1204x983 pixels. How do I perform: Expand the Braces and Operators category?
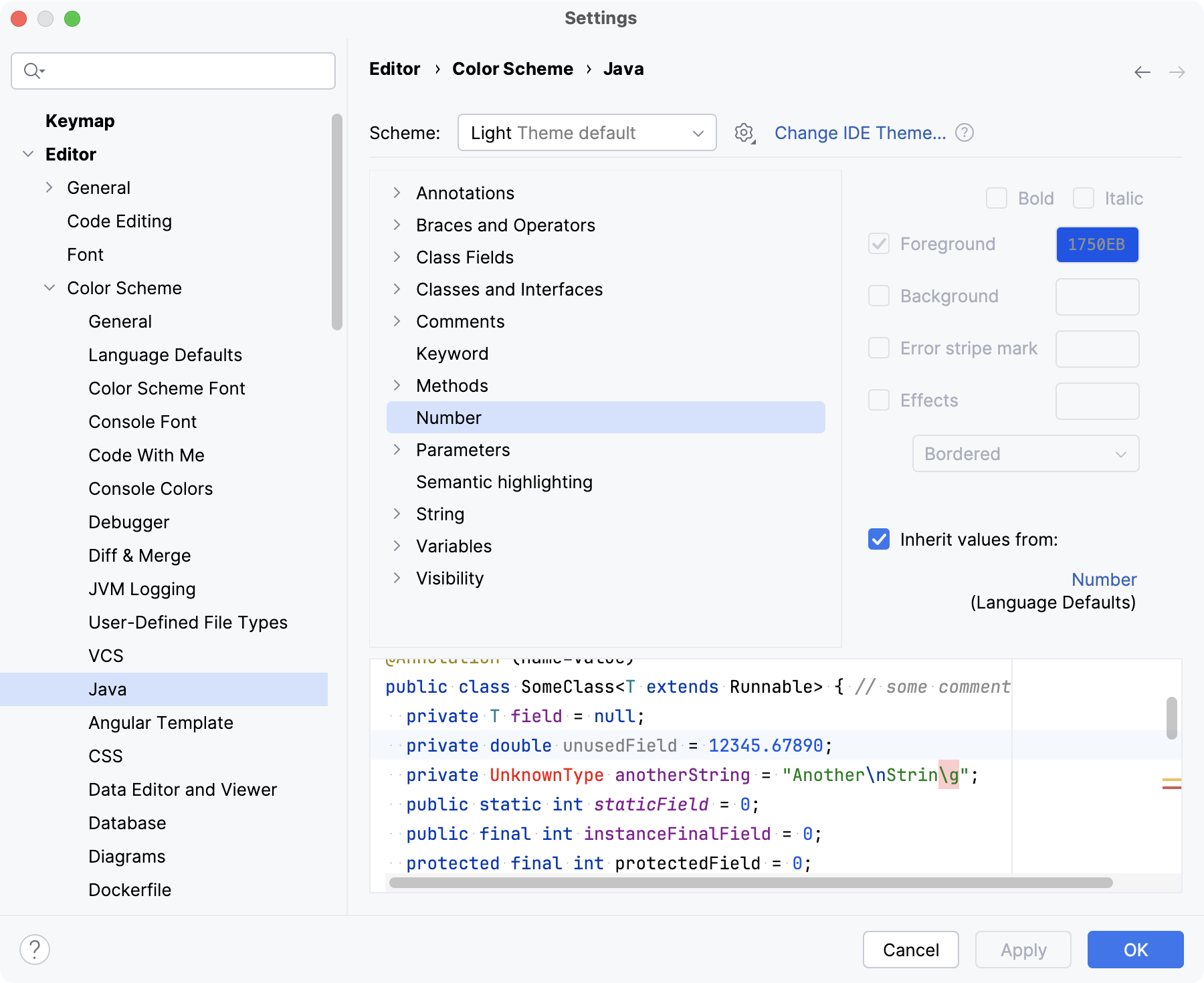(397, 225)
